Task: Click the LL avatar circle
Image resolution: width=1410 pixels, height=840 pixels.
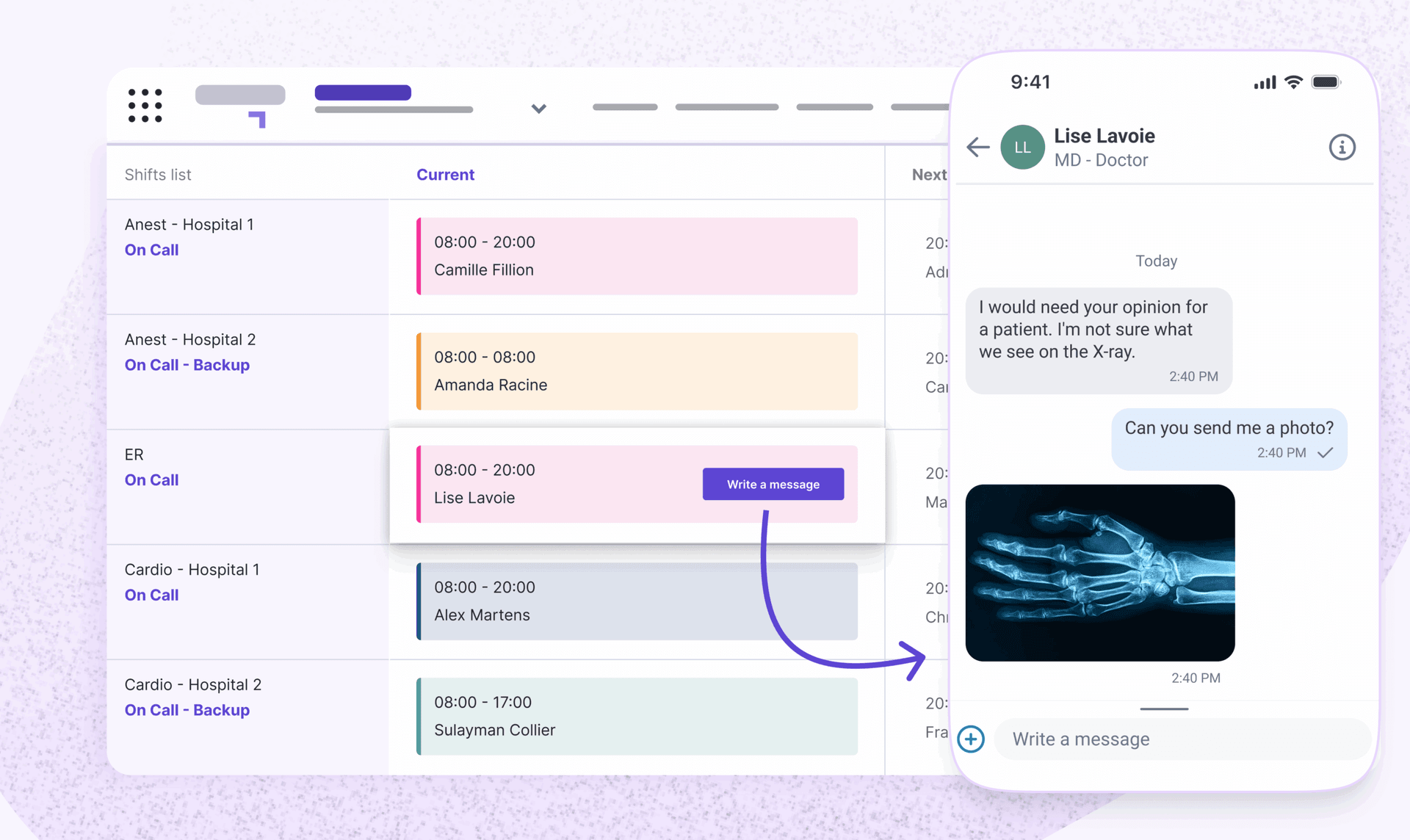Action: click(x=1022, y=147)
